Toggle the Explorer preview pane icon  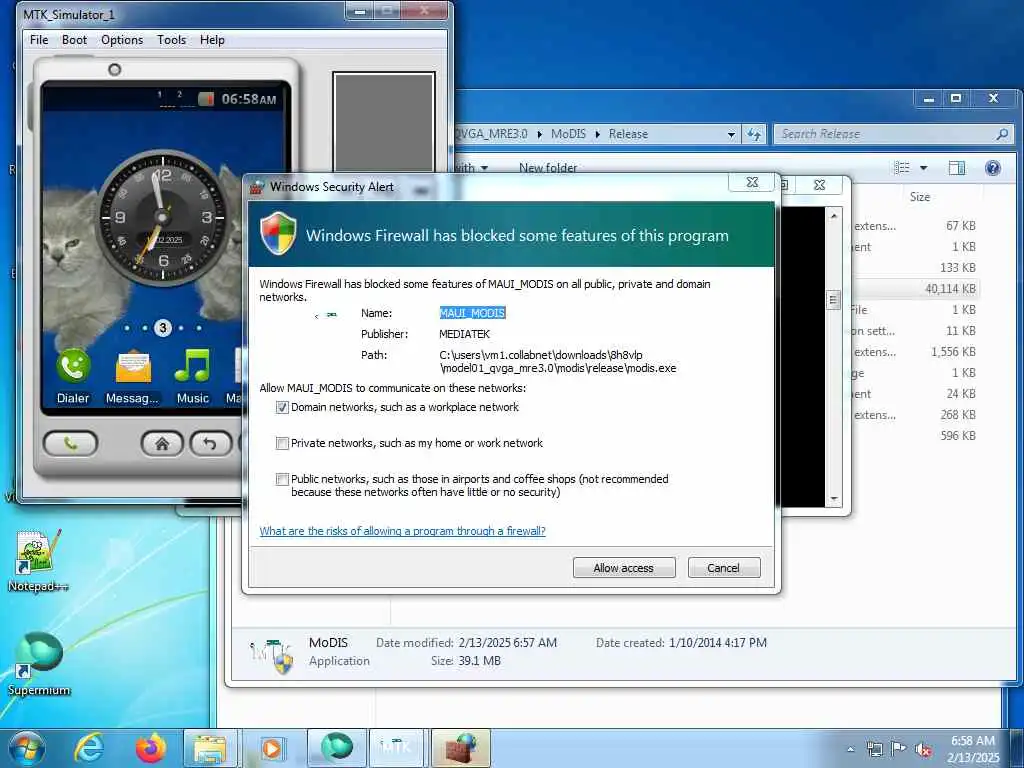click(956, 168)
